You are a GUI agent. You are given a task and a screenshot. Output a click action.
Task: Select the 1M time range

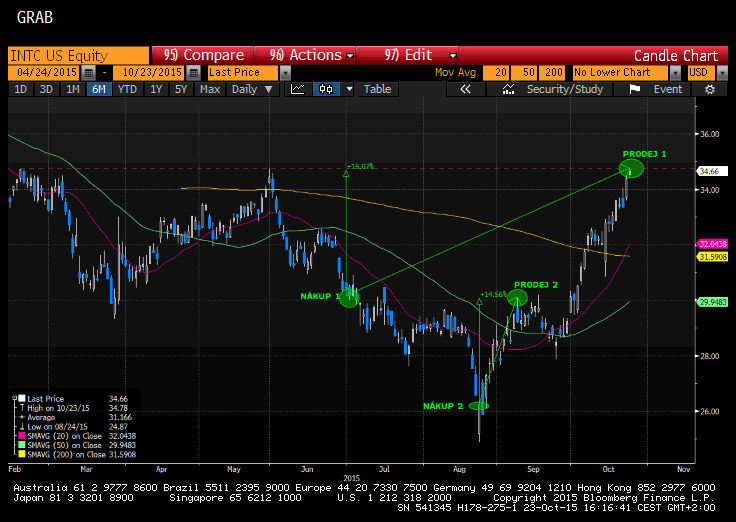(72, 89)
